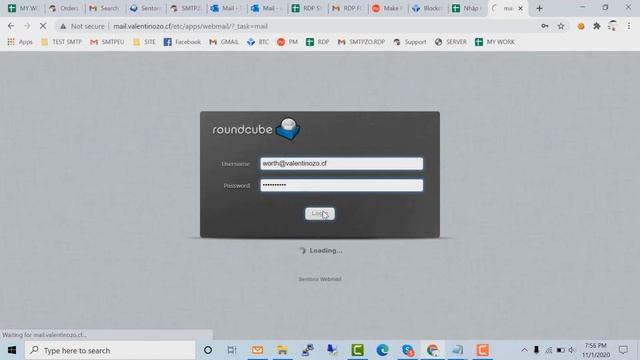640x360 pixels.
Task: Click the Not secure warning icon
Action: (x=63, y=27)
